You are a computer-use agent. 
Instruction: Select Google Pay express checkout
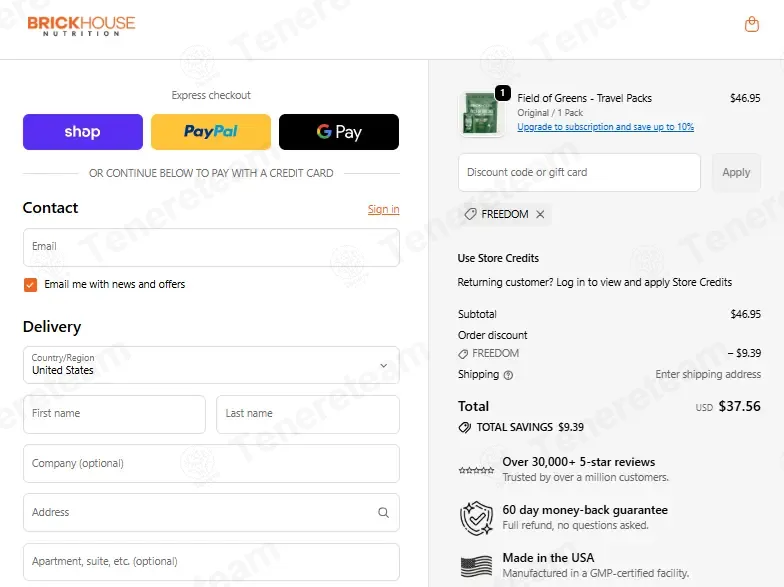pos(339,132)
